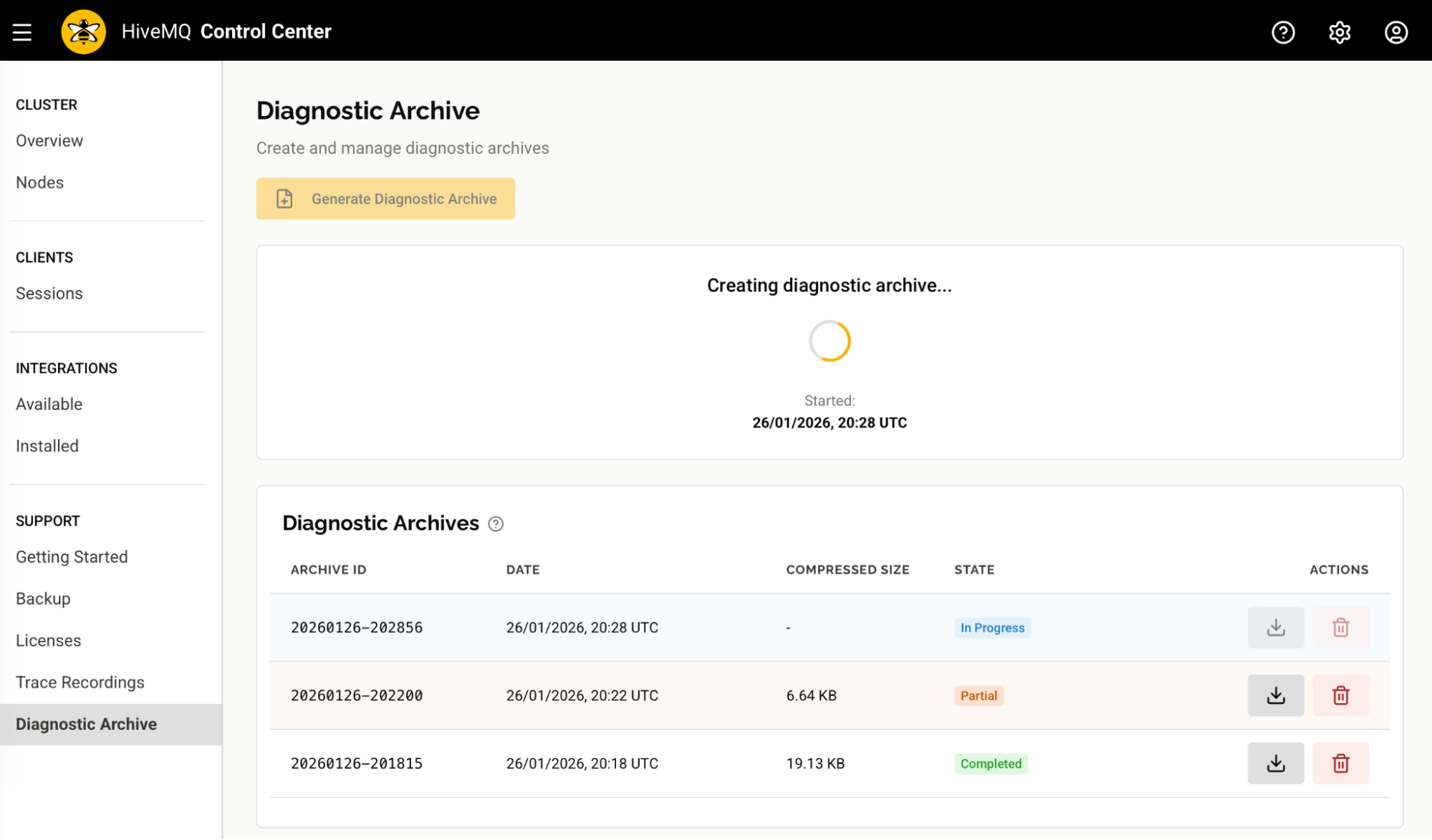Delete archive 20260126-202200 with the trash icon
The height and width of the screenshot is (840, 1432).
pyautogui.click(x=1340, y=695)
